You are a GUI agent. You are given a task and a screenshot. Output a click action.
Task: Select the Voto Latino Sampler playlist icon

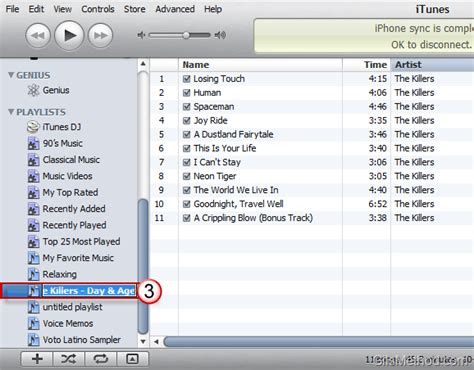pos(33,339)
